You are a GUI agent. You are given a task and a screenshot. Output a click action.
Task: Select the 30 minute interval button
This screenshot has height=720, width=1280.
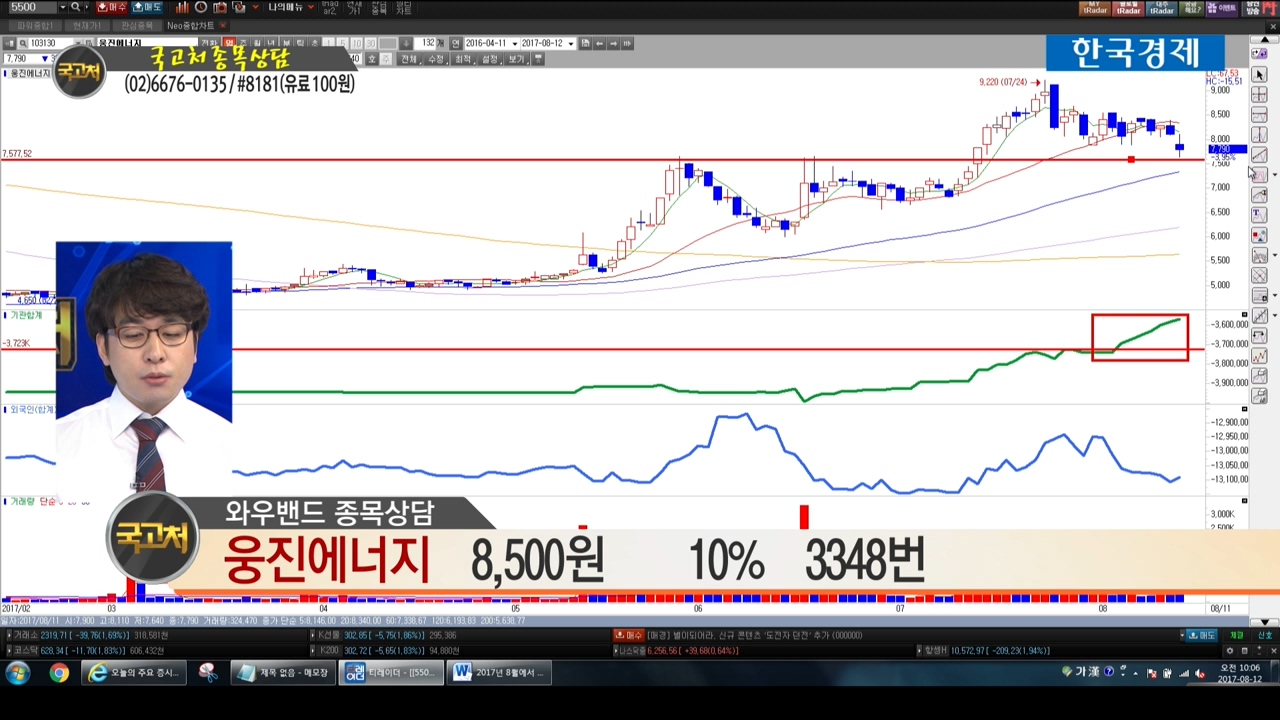coord(370,43)
